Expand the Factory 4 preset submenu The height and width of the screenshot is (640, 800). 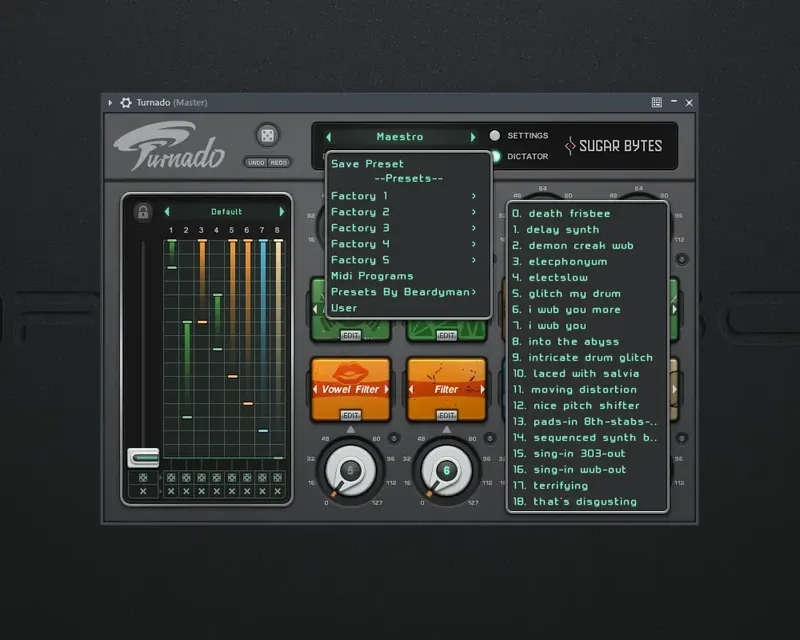(x=408, y=244)
